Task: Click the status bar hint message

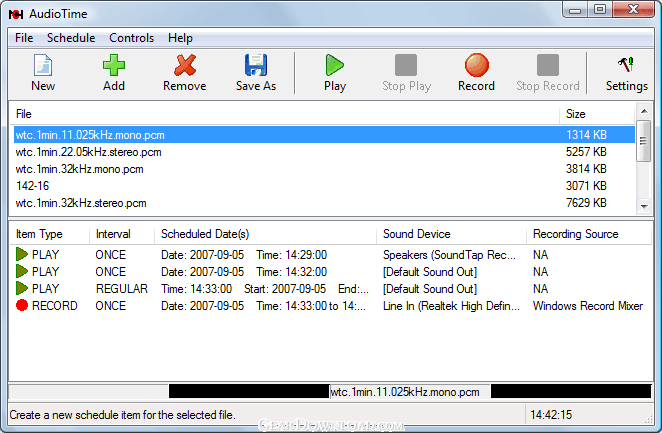Action: point(122,415)
